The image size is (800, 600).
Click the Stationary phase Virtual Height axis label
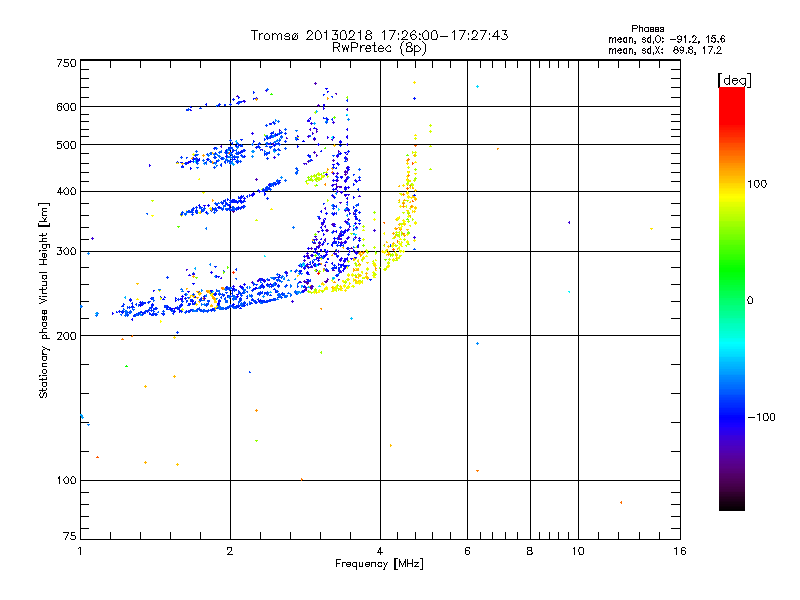click(x=44, y=300)
